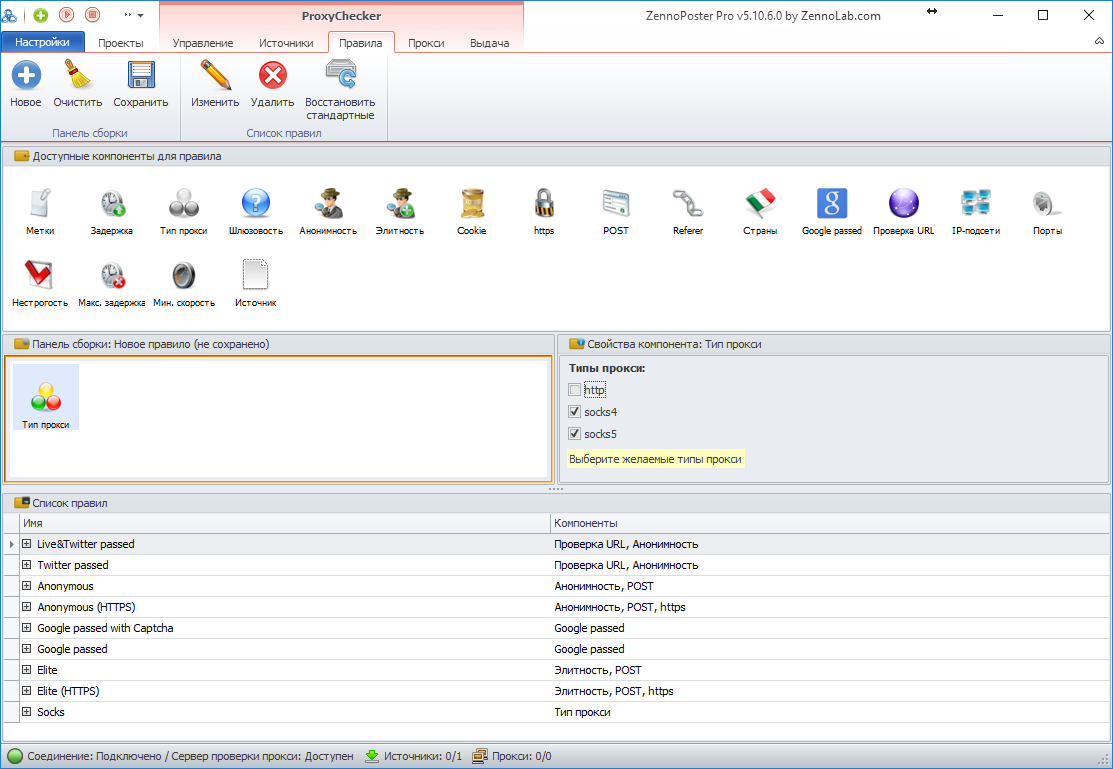The image size is (1113, 769).
Task: Switch to the Проекты tab
Action: (x=121, y=43)
